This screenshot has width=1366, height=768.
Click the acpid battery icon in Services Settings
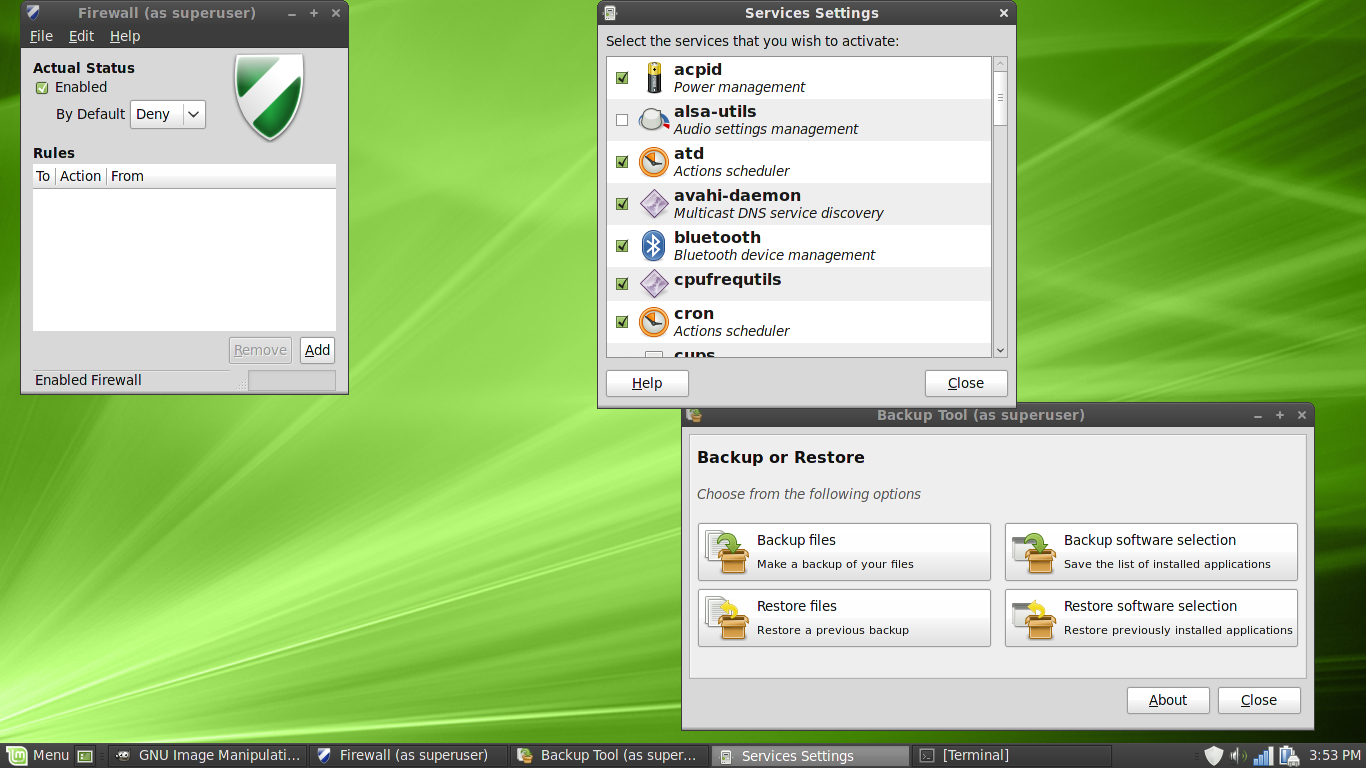click(654, 77)
